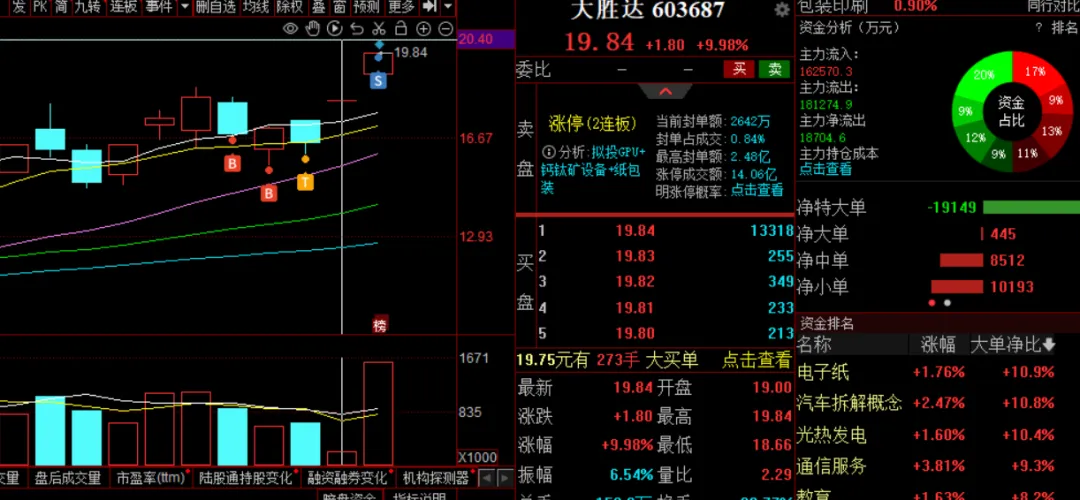Click the blue S sell marker
The image size is (1080, 500).
tap(378, 81)
